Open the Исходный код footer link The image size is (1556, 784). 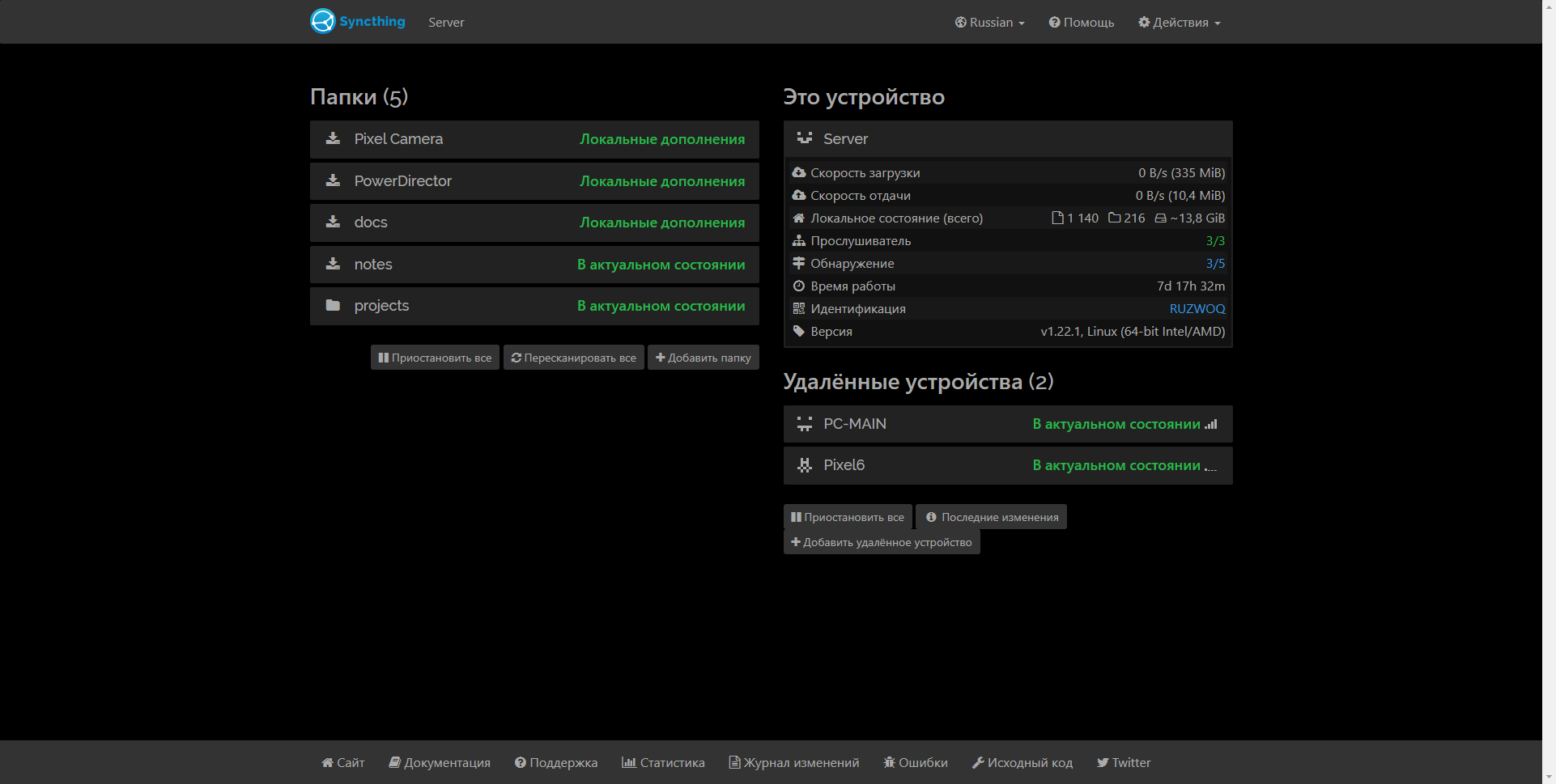1022,762
